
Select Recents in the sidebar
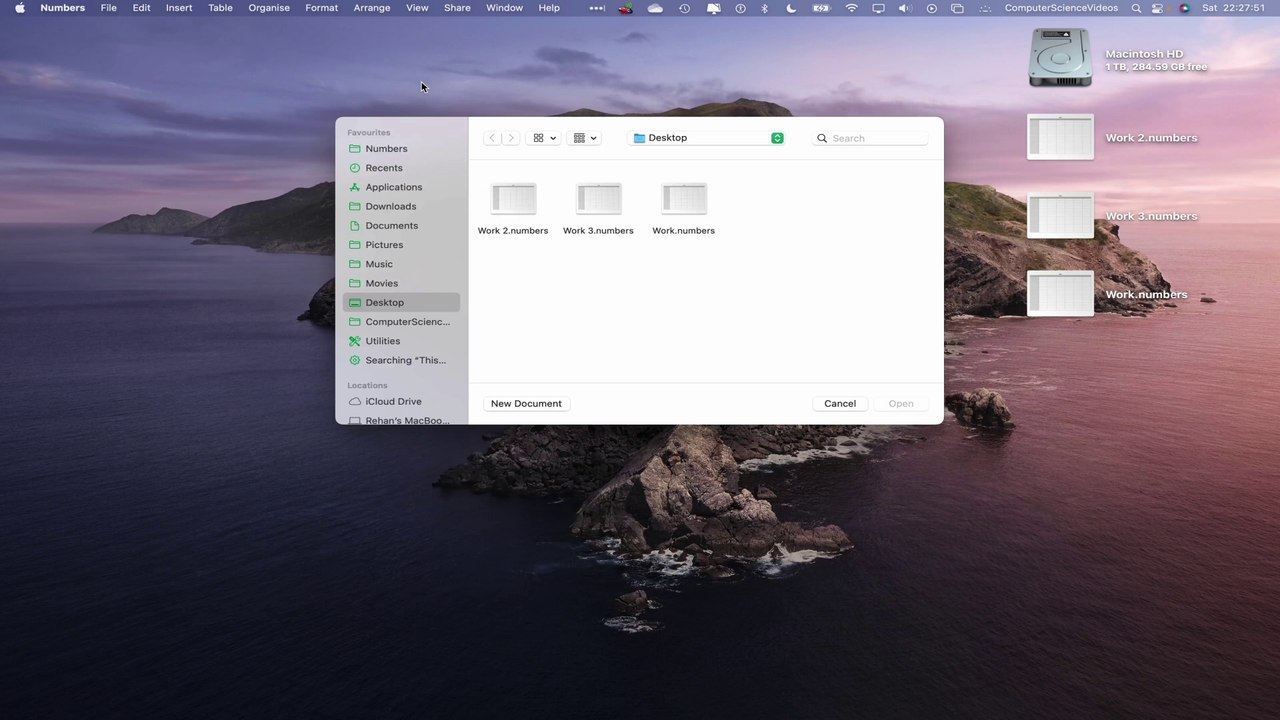point(402,168)
